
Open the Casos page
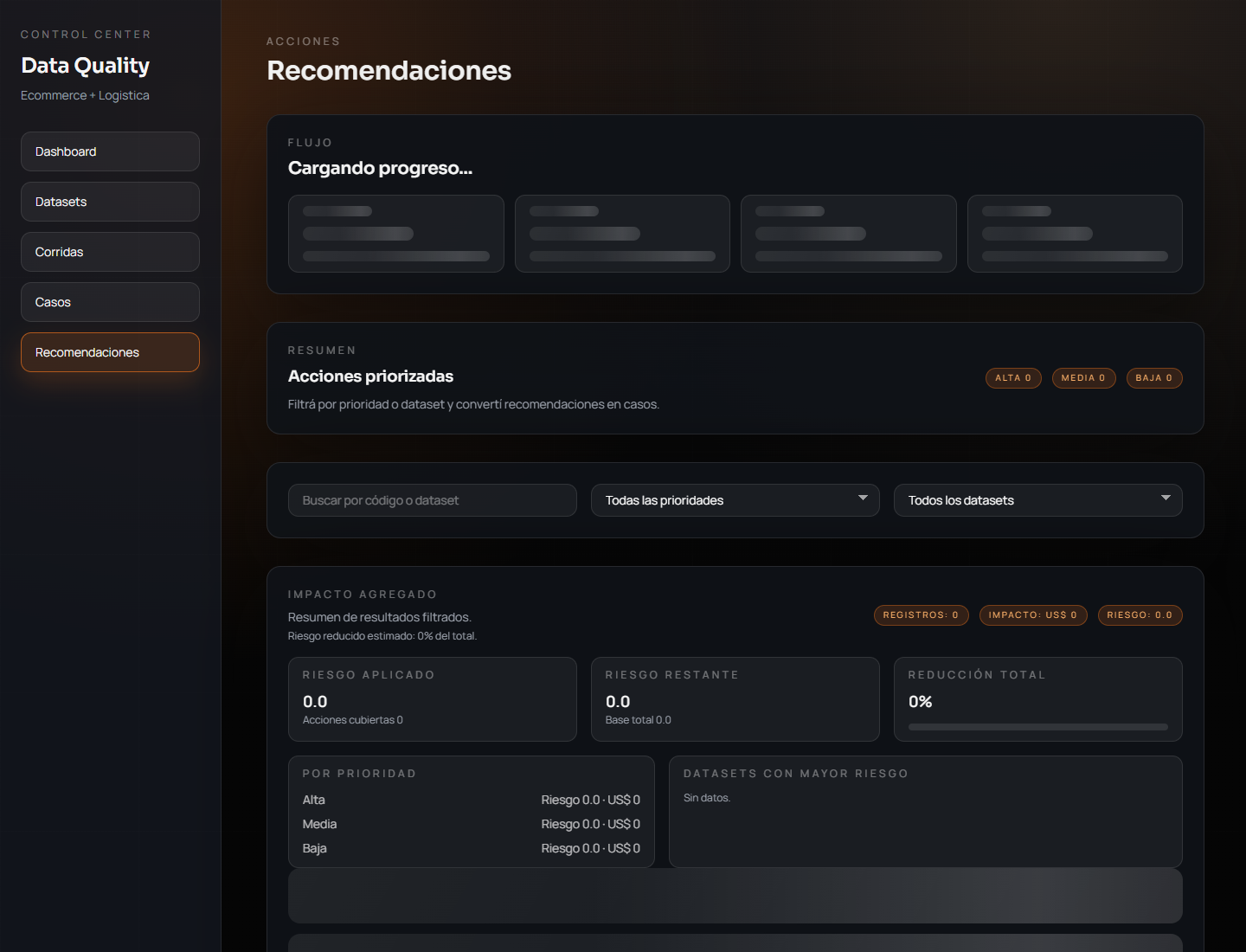tap(110, 302)
